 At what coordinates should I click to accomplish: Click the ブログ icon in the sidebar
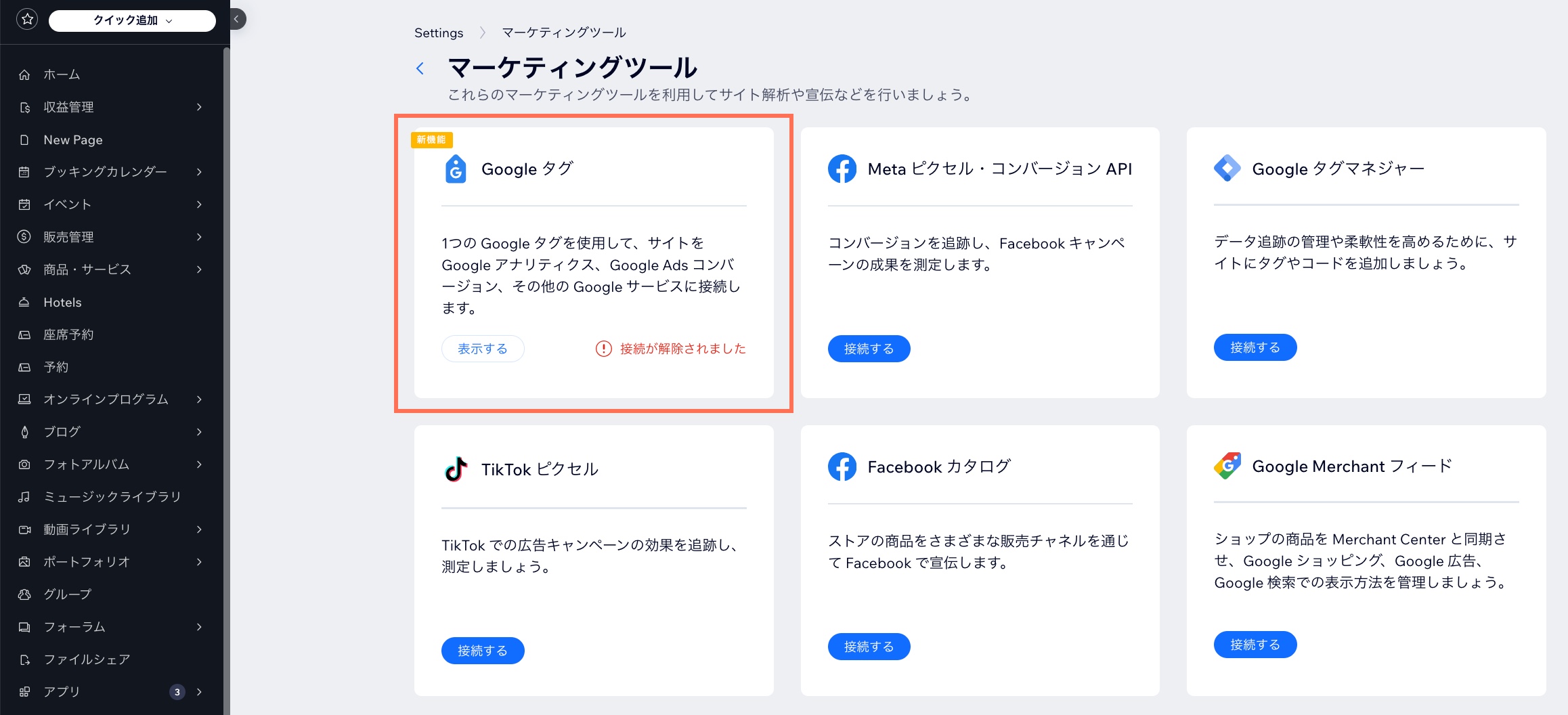coord(25,431)
